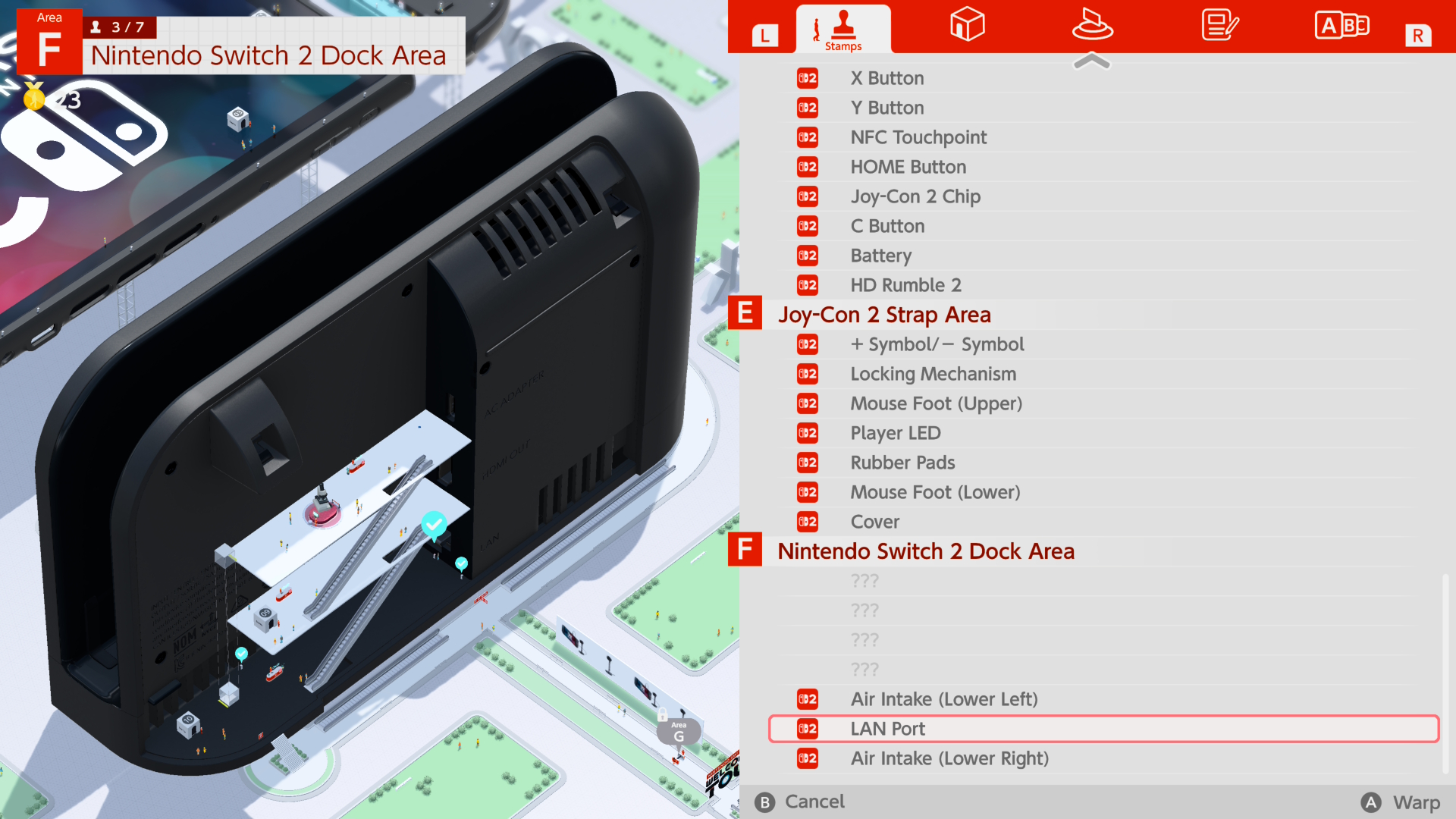Image resolution: width=1456 pixels, height=819 pixels.
Task: Click stamp icon beside Player LED
Action: coord(808,433)
